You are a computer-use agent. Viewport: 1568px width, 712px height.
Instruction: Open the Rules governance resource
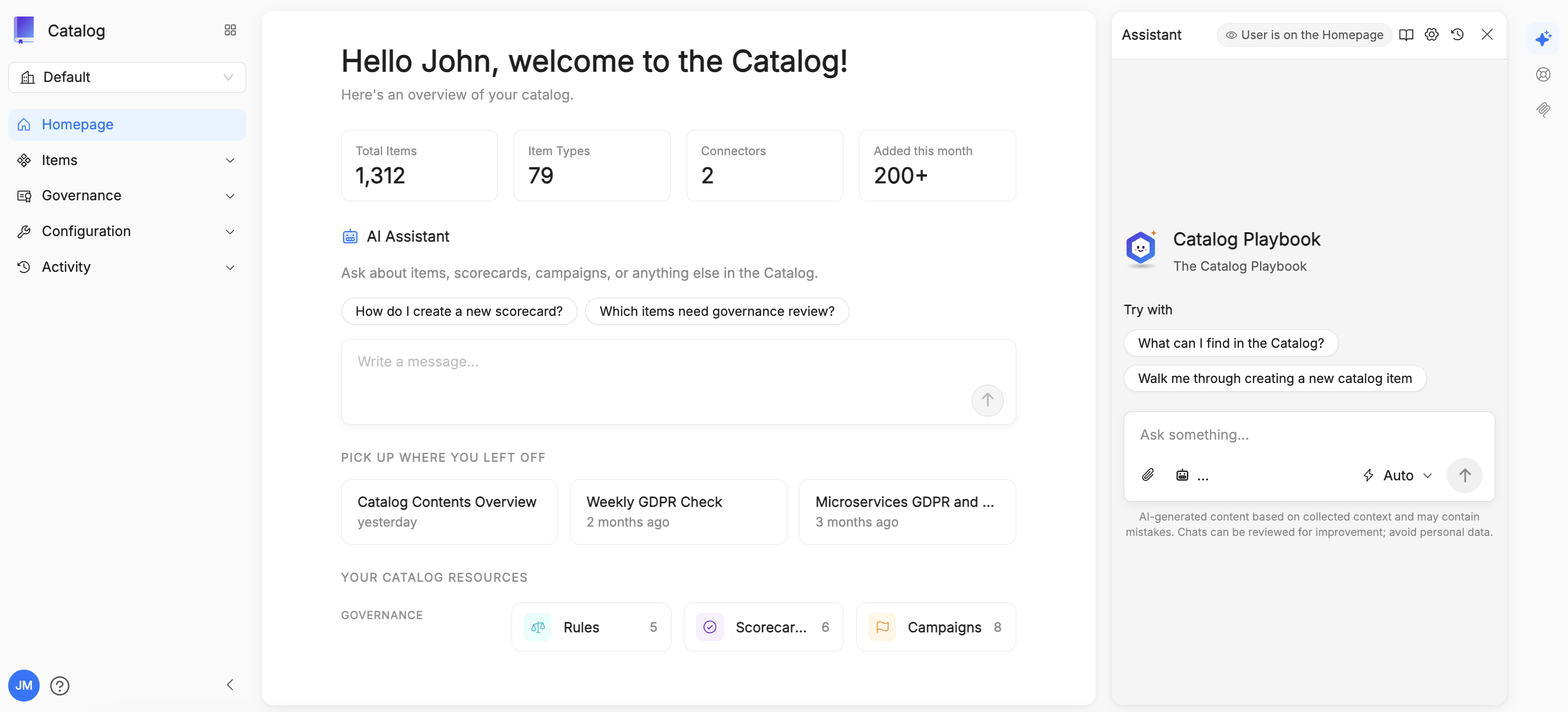[x=592, y=627]
